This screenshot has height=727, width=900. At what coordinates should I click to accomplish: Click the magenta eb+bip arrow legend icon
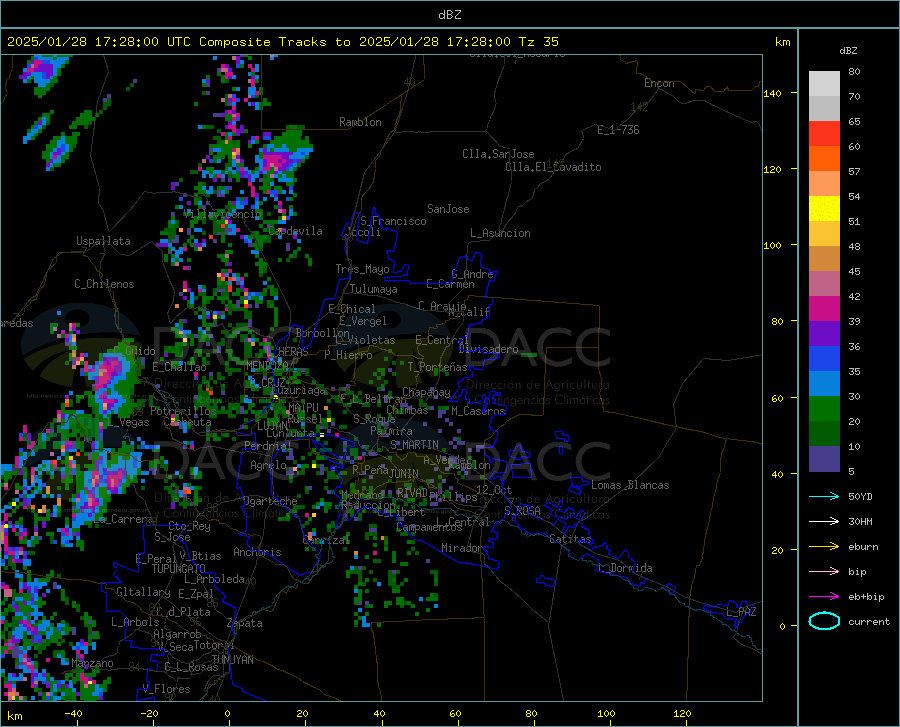pos(824,597)
